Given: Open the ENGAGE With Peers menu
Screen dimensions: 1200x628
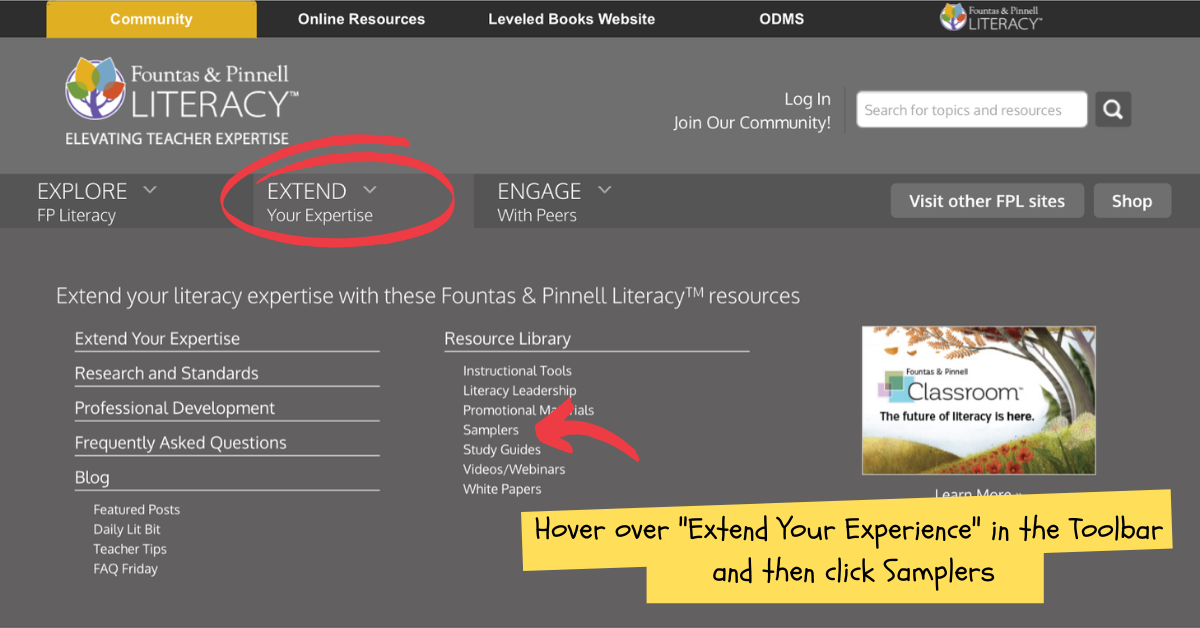Looking at the screenshot, I should click(x=555, y=201).
